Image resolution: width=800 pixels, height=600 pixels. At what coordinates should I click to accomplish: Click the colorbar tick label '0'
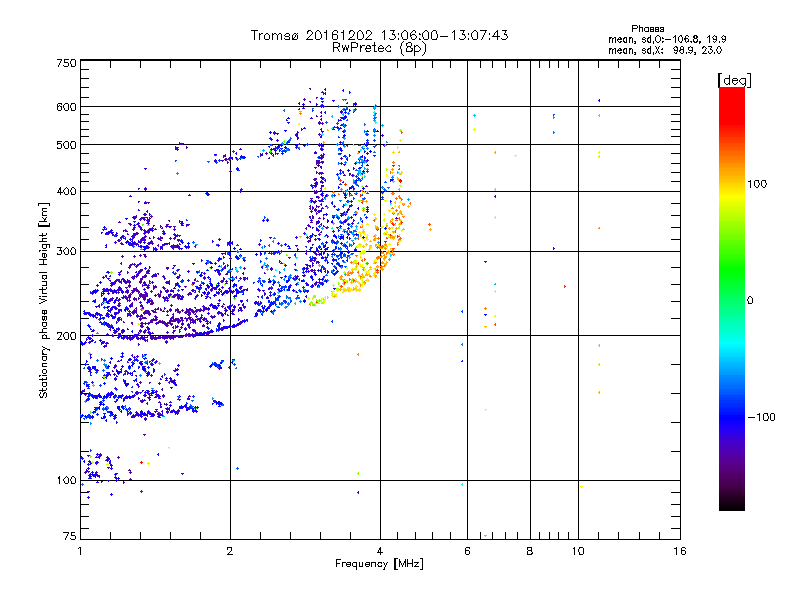pos(750,301)
